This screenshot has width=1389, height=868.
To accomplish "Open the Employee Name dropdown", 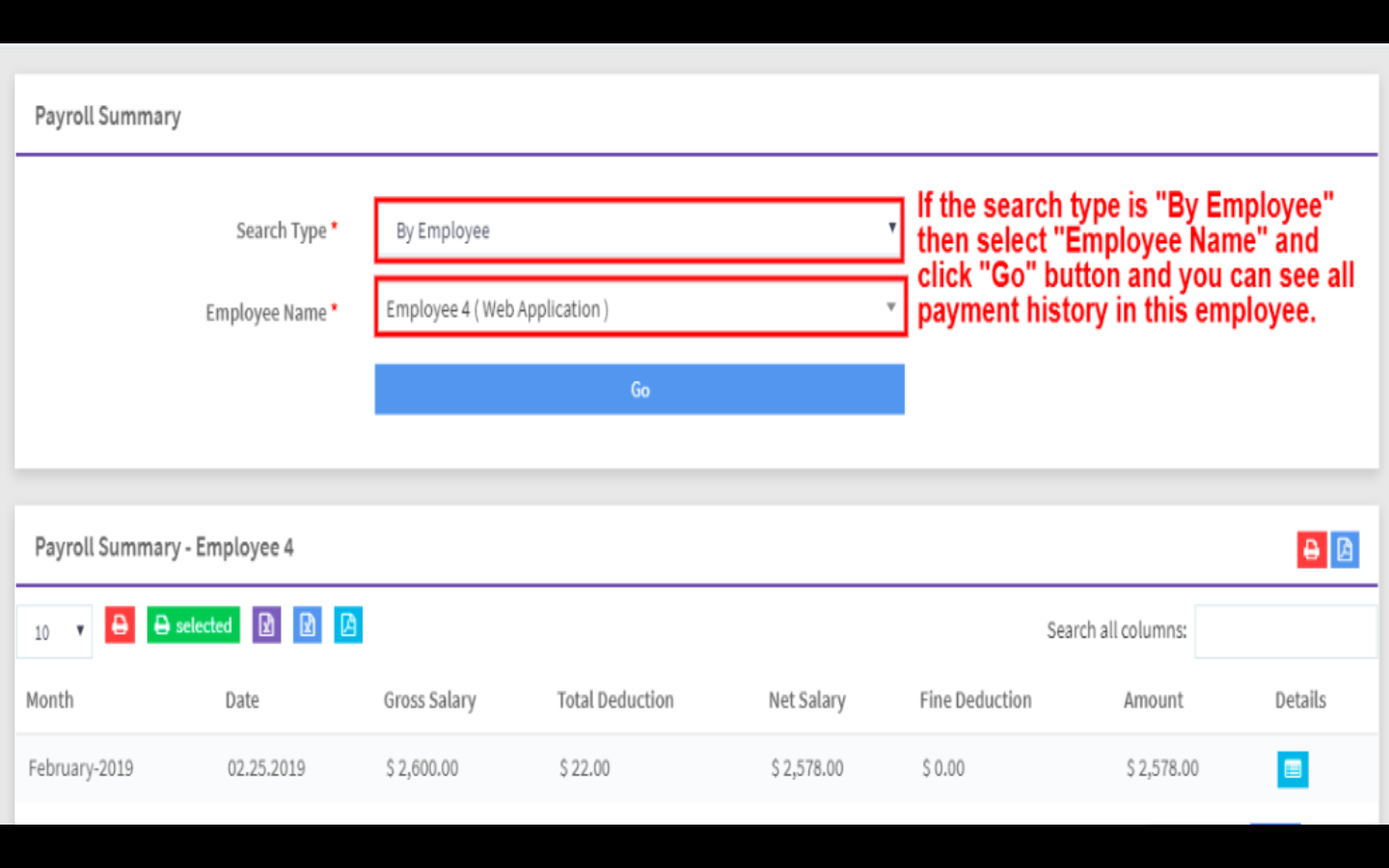I will coord(639,309).
